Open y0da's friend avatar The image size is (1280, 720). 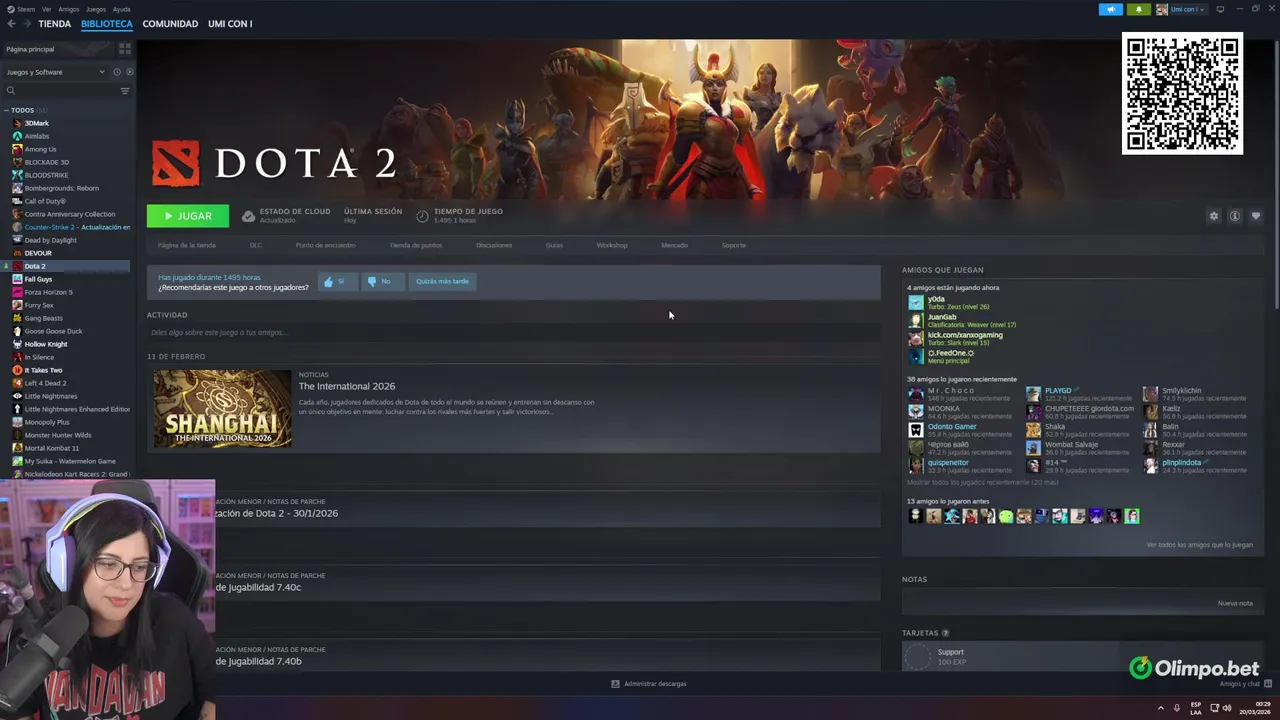(916, 302)
